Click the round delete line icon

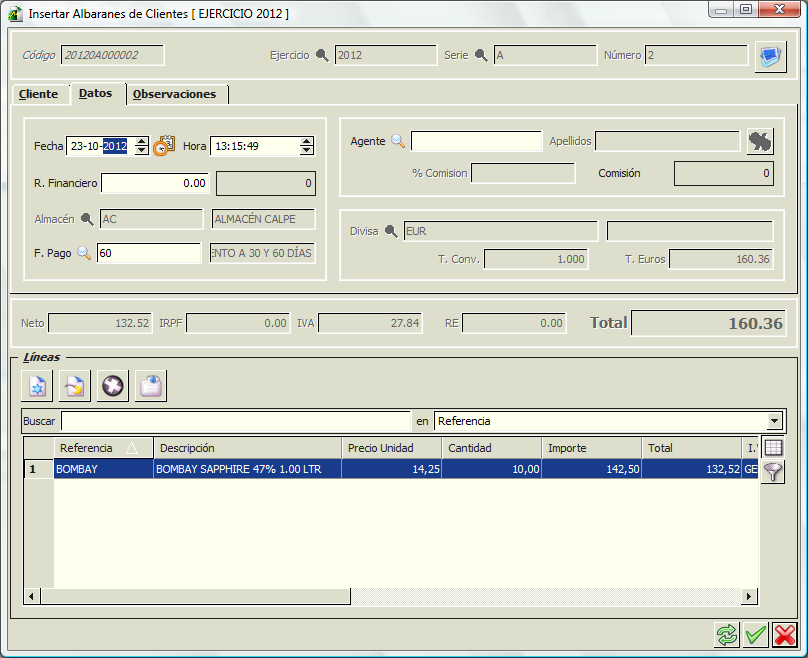tap(113, 386)
